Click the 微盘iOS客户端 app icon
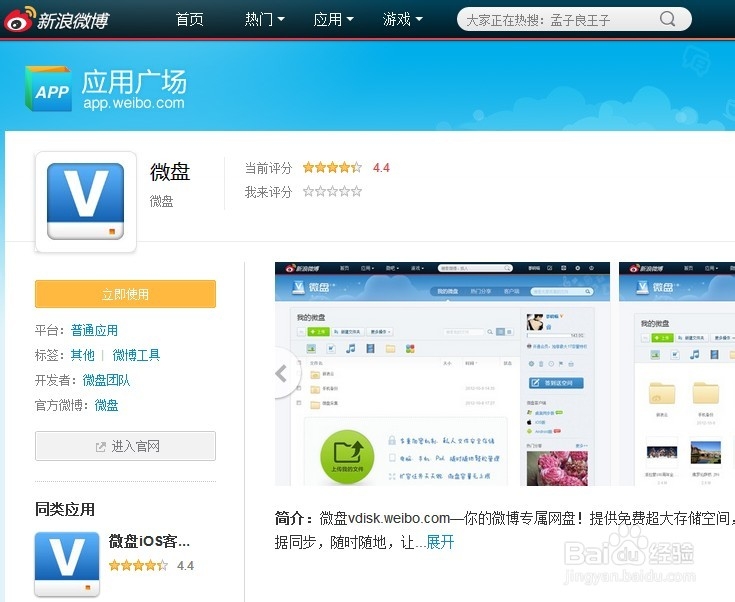 click(67, 564)
